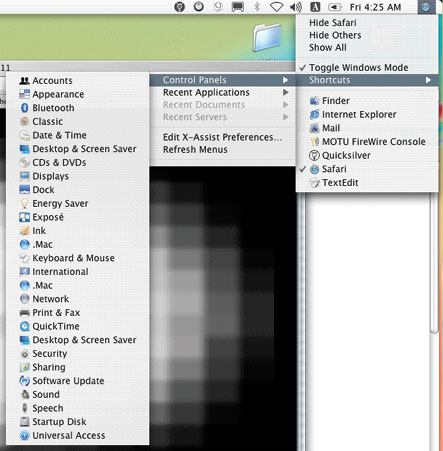Image resolution: width=443 pixels, height=451 pixels.
Task: Select the Sharing folder icon
Action: tap(24, 367)
